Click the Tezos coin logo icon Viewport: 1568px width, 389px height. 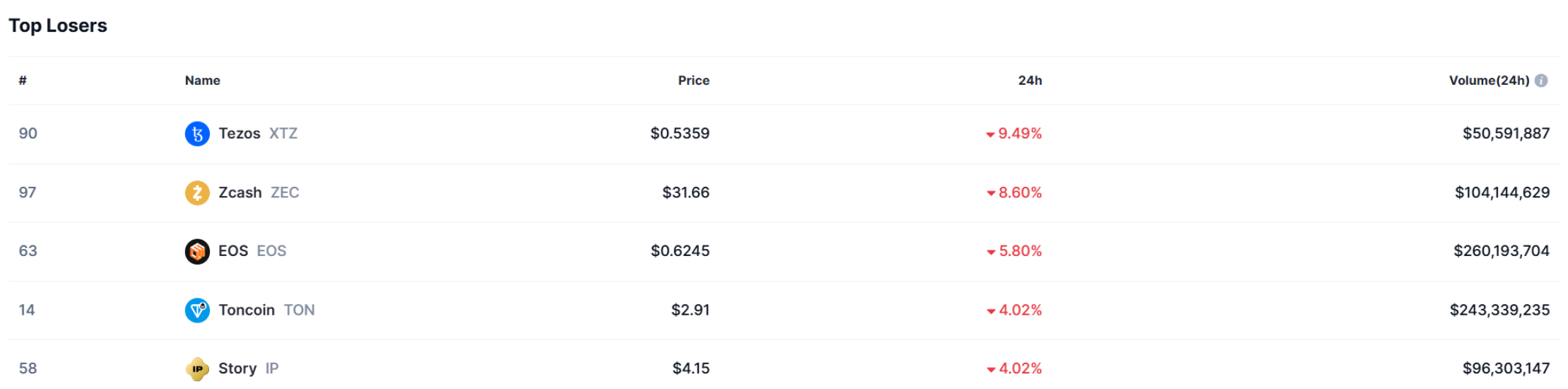pos(197,134)
